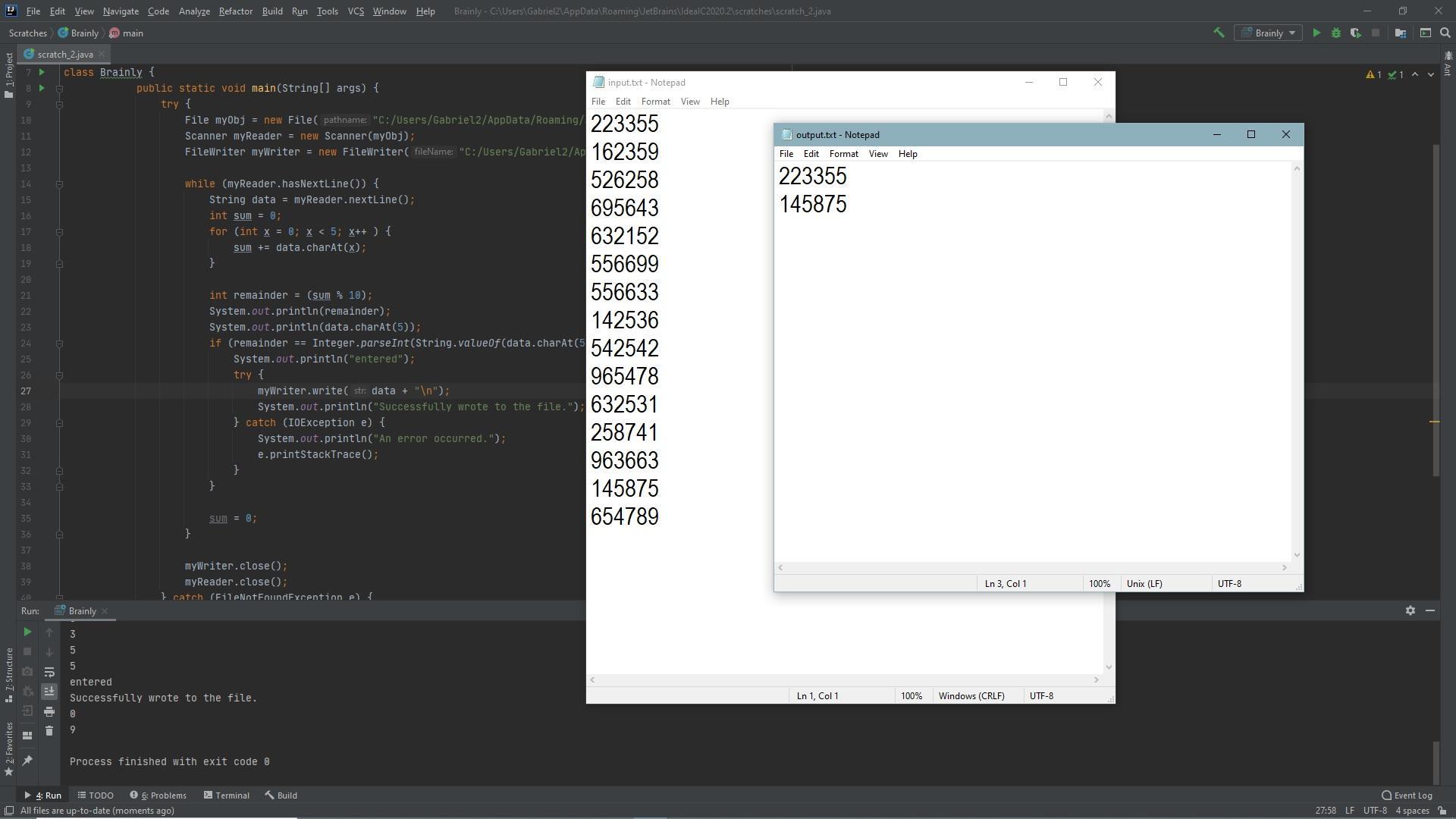This screenshot has height=819, width=1456.
Task: Clear console with trash icon
Action: pyautogui.click(x=49, y=731)
